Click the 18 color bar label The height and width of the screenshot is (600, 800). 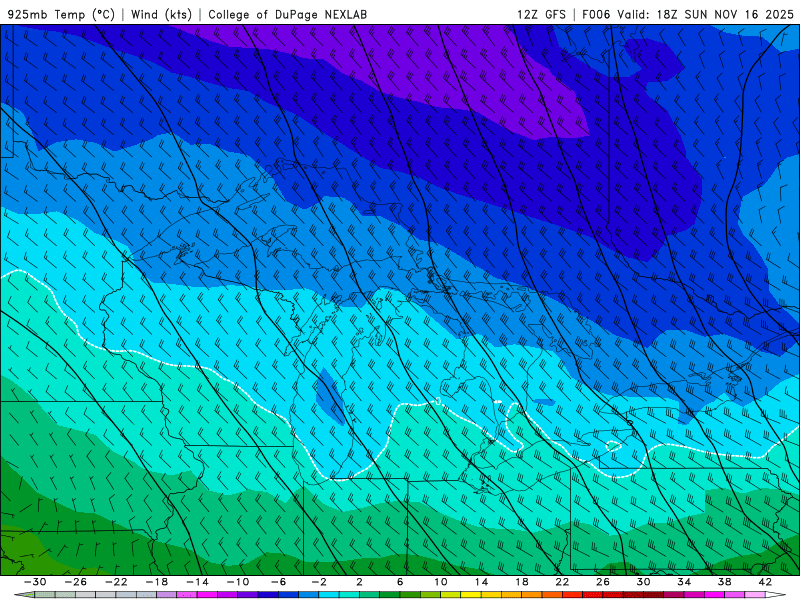521,582
